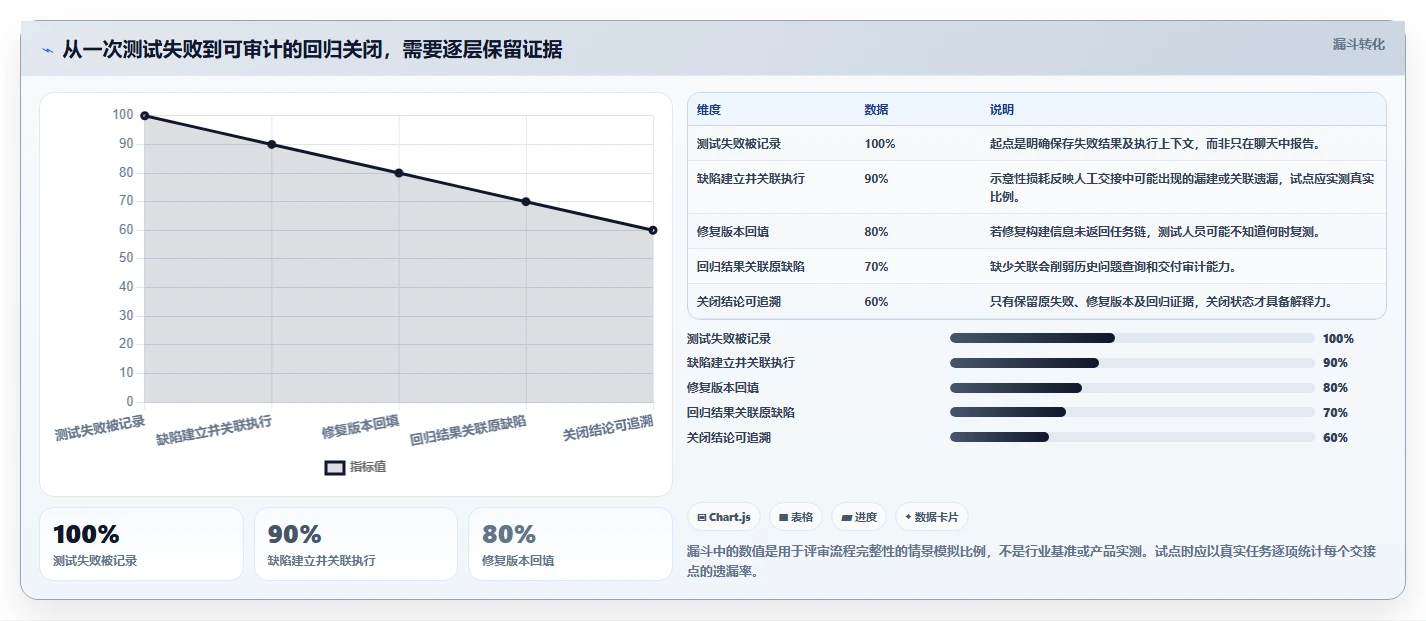1426x621 pixels.
Task: Click table cell 缺陷建立并关联执行
Action: [751, 179]
